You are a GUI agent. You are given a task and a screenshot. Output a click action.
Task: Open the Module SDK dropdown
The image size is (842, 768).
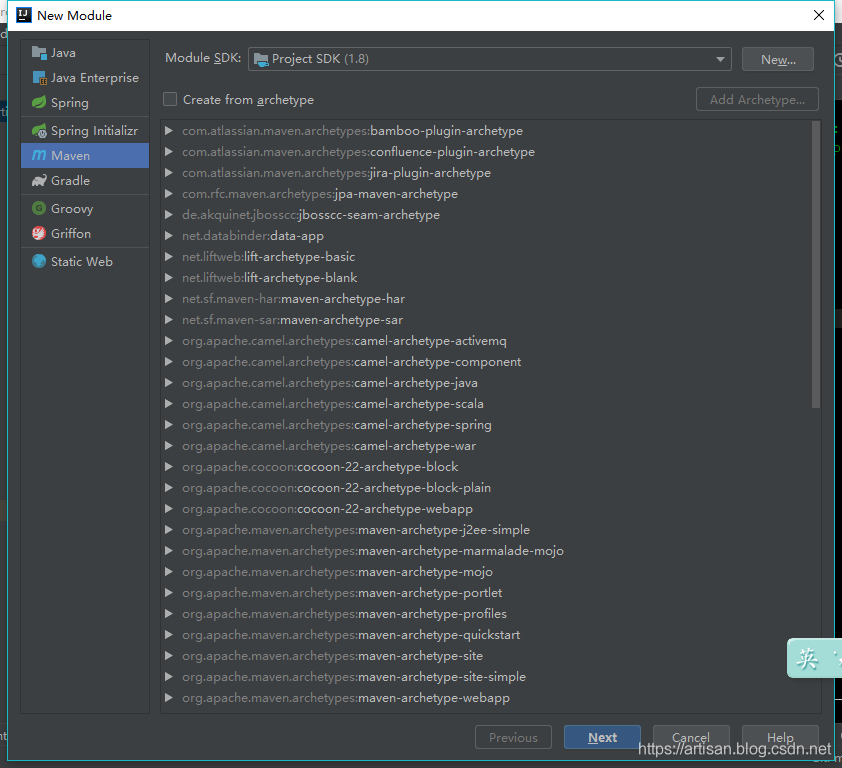490,59
